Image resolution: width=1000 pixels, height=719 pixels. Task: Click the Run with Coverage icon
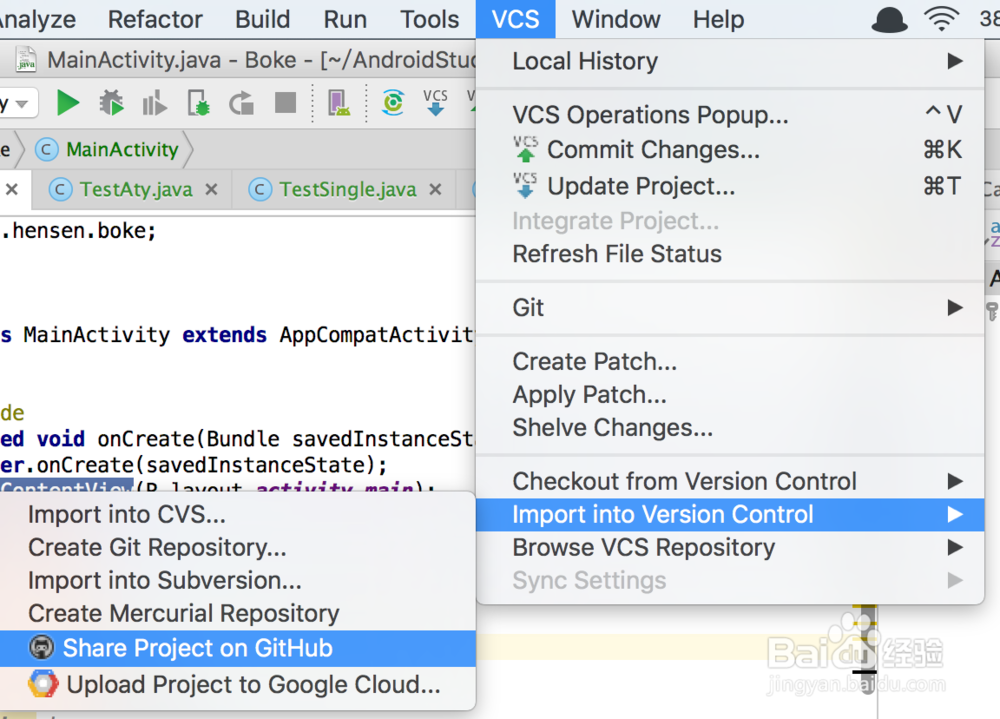[x=155, y=102]
